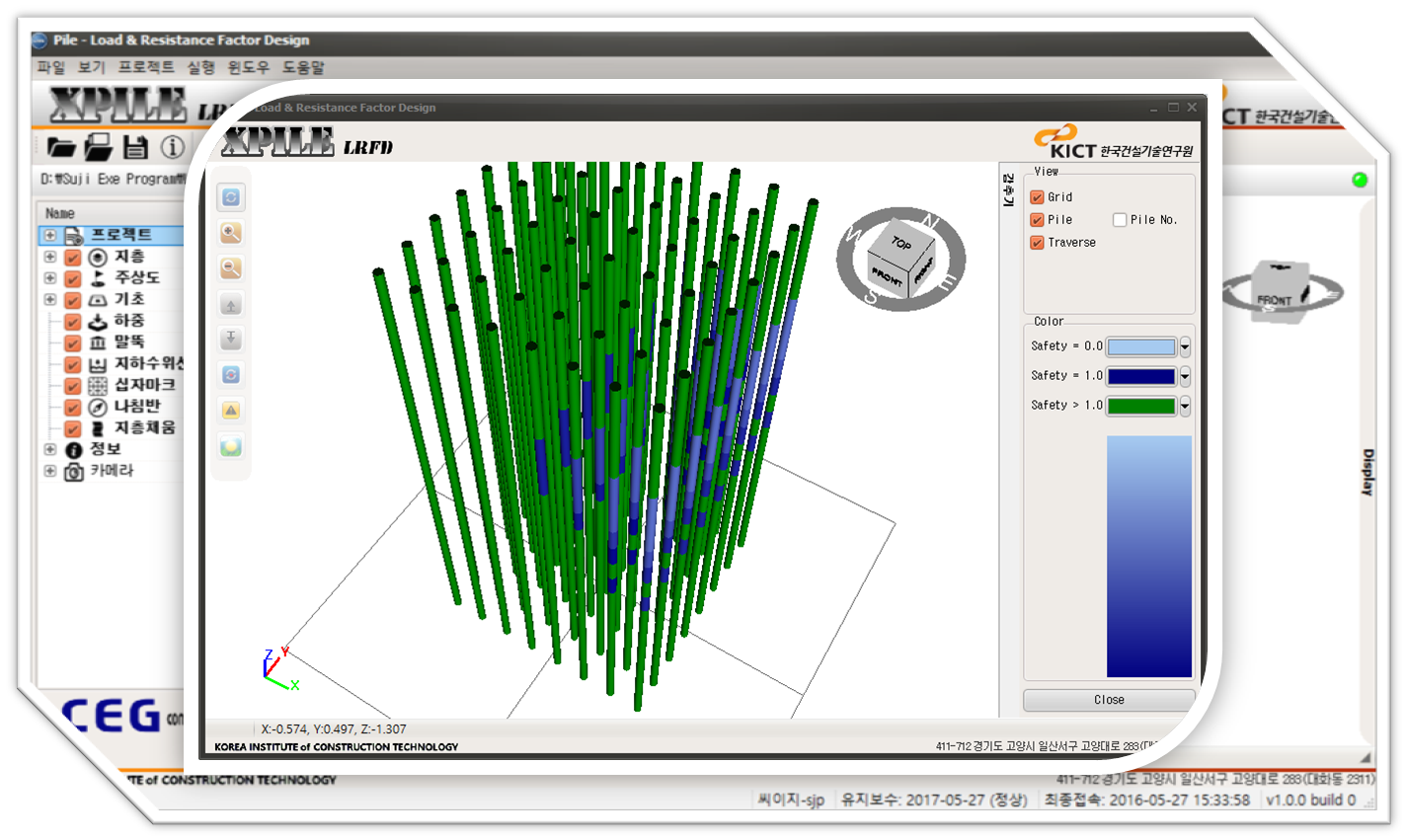Open Safety = 1.0 color dropdown arrow

point(1185,377)
